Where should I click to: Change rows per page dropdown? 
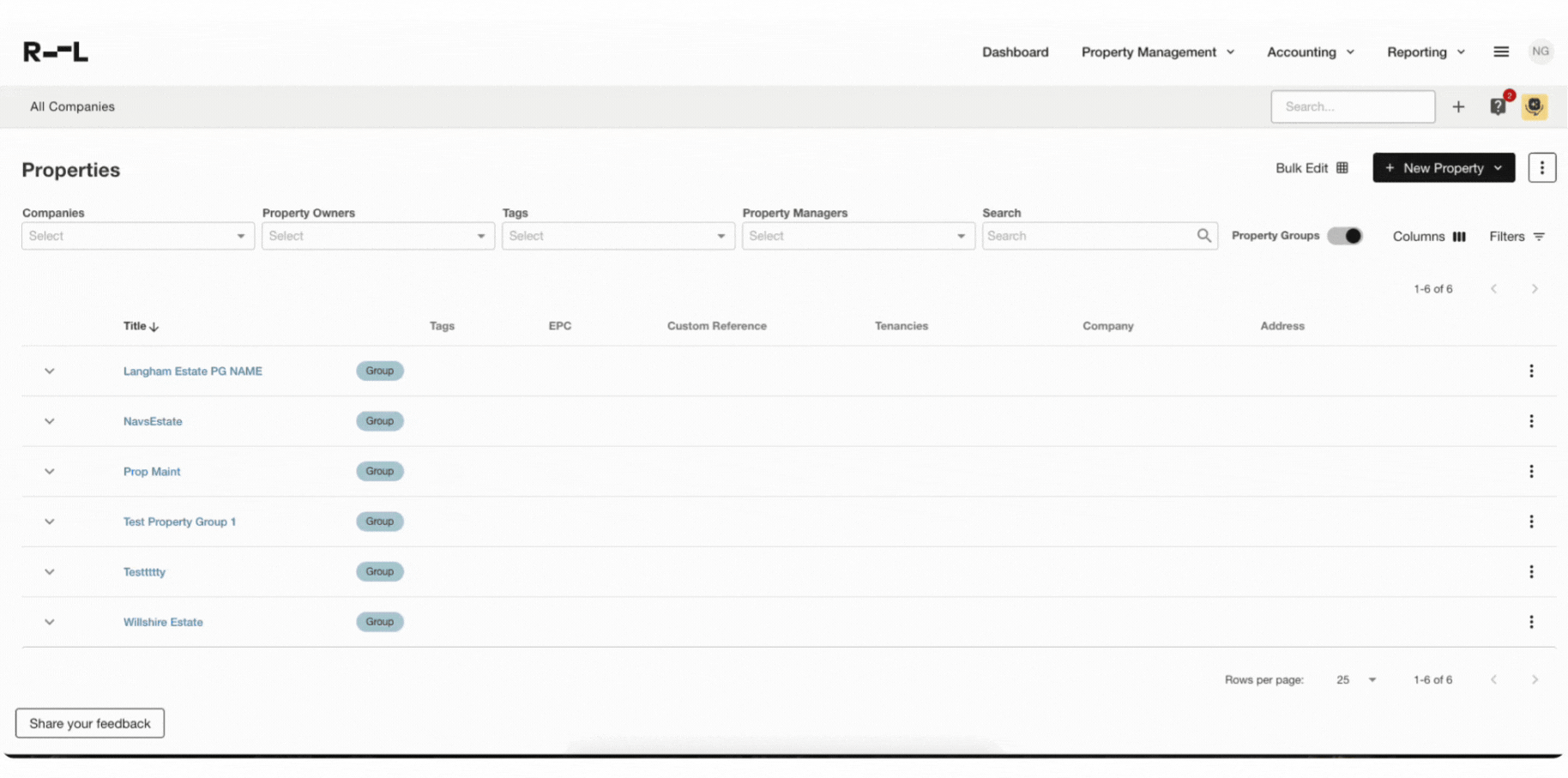click(x=1355, y=680)
